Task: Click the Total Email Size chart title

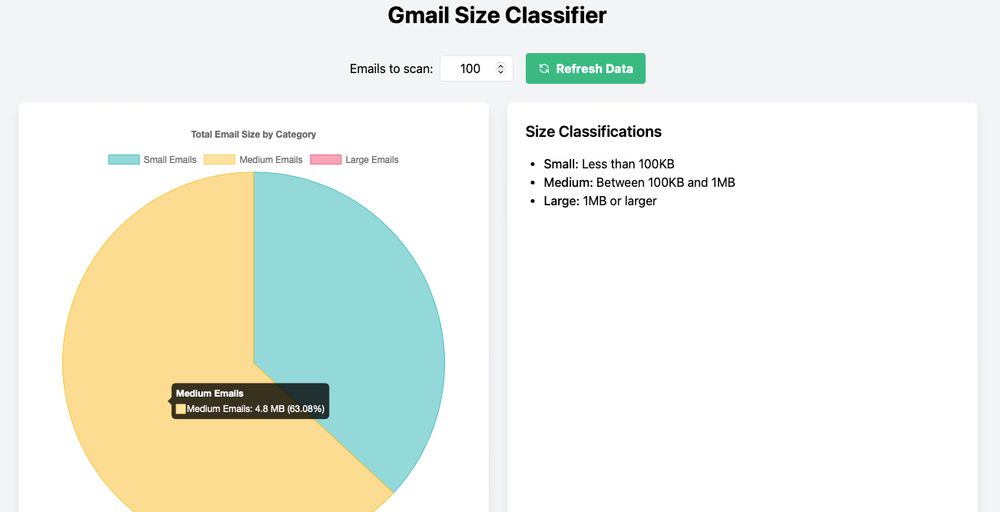Action: pos(253,134)
